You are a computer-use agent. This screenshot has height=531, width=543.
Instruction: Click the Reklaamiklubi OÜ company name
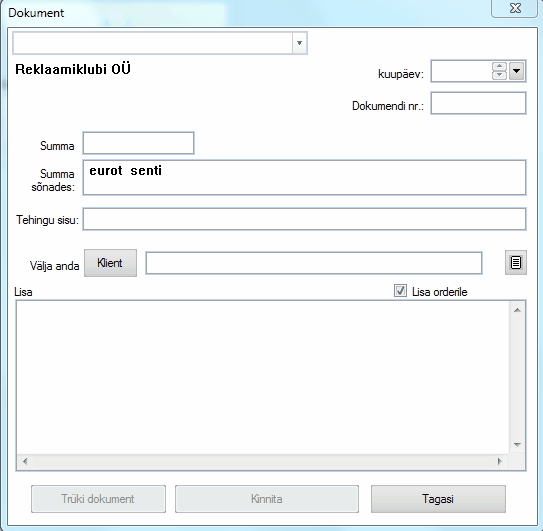click(73, 69)
